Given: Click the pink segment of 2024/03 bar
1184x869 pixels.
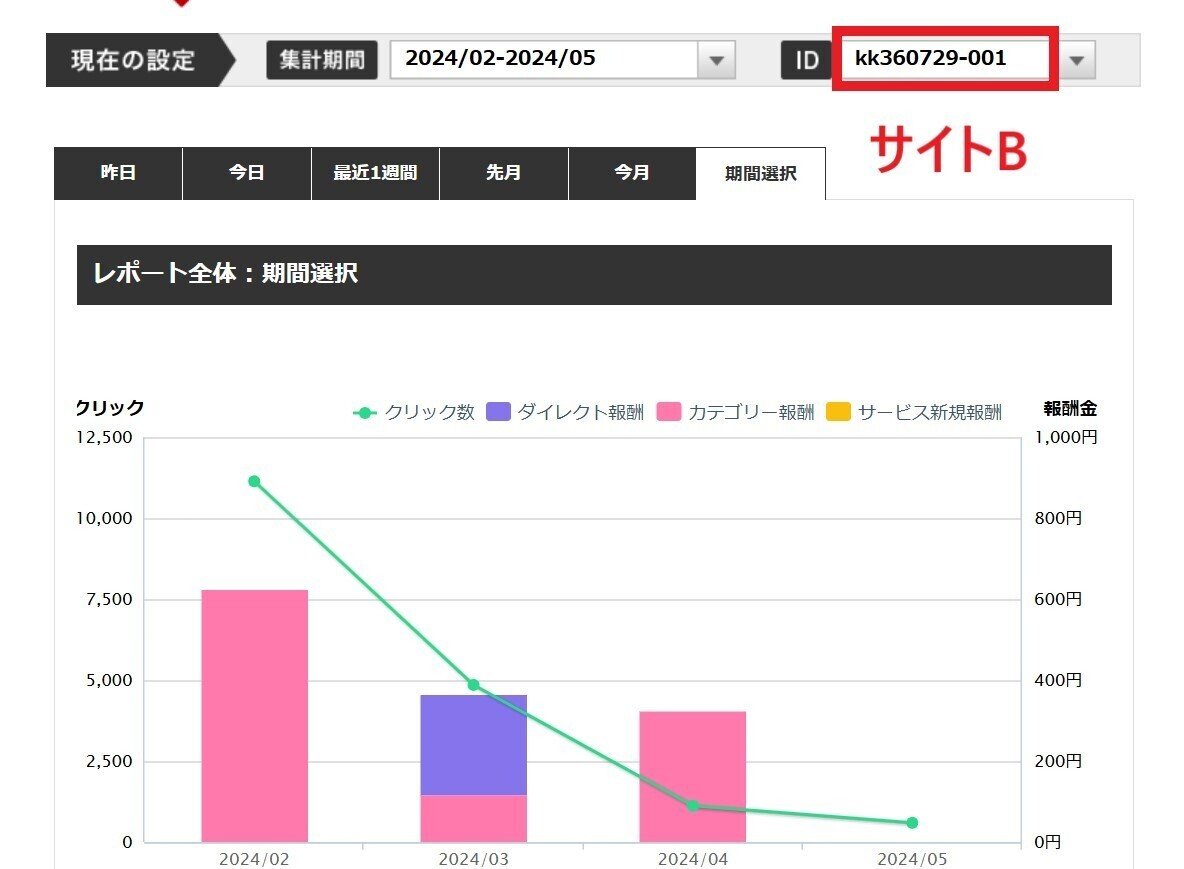Looking at the screenshot, I should coord(473,818).
